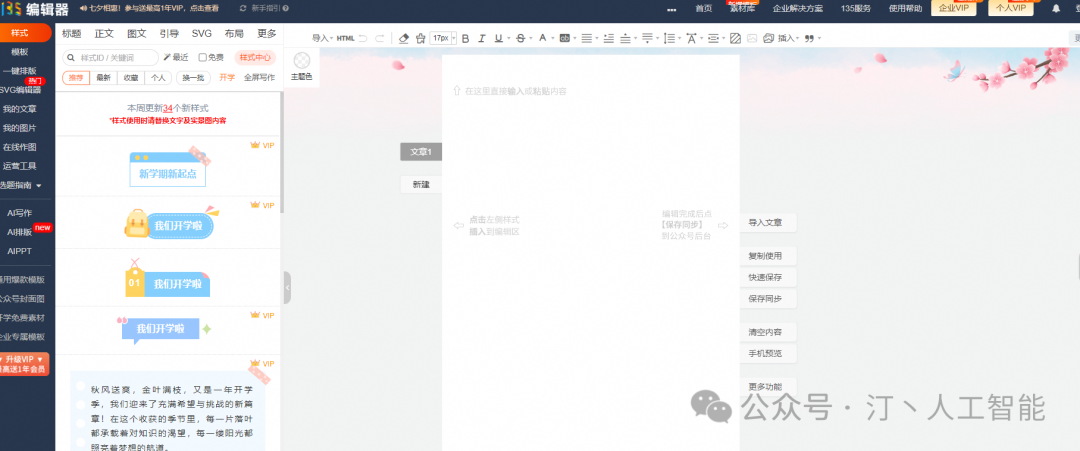Click the 样式中心 button
The height and width of the screenshot is (451, 1080).
(255, 58)
